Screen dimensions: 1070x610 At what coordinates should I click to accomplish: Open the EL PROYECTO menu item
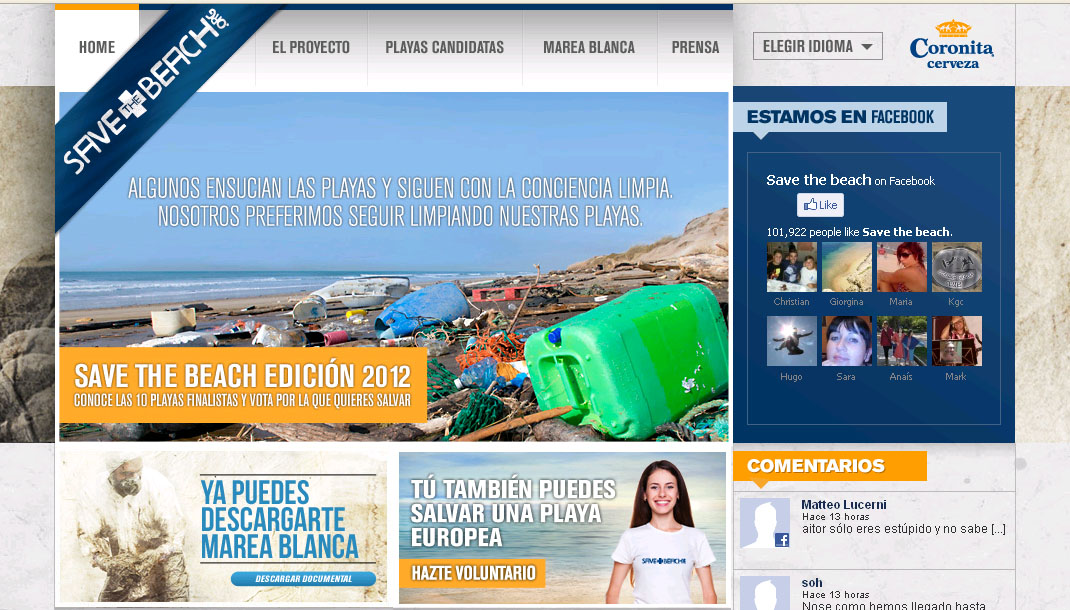coord(310,47)
